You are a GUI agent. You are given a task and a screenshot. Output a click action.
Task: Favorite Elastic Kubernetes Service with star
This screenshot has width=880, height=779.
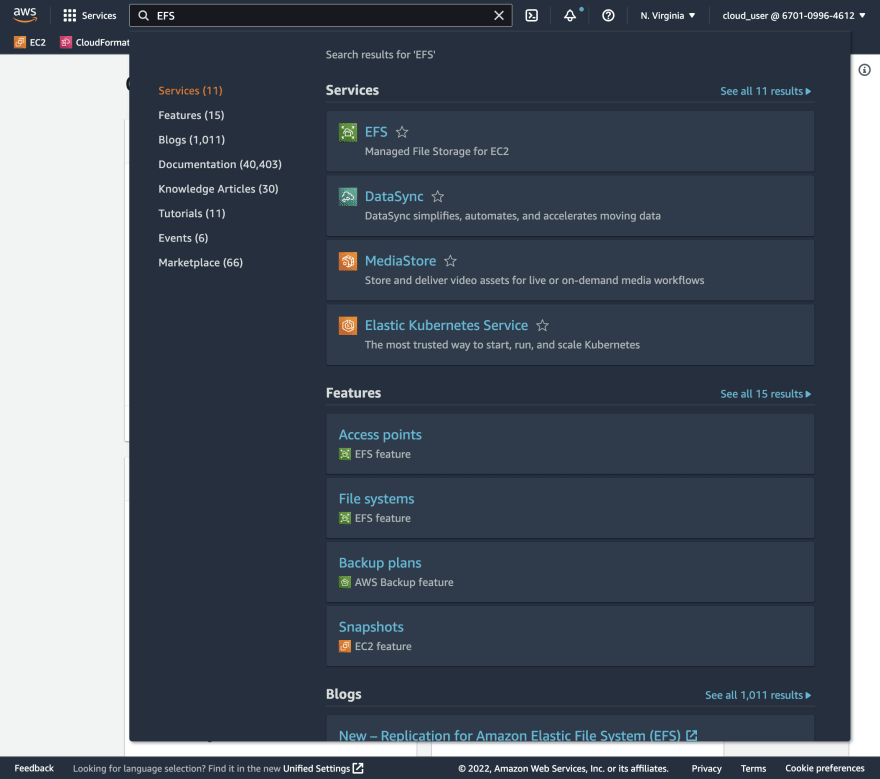coord(542,326)
